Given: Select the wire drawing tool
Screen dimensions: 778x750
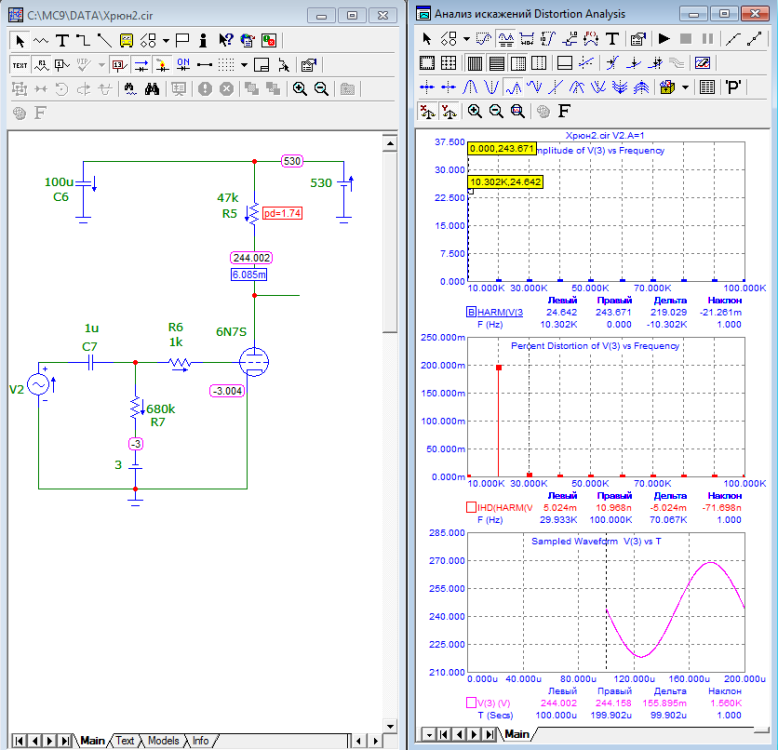Looking at the screenshot, I should (83, 41).
